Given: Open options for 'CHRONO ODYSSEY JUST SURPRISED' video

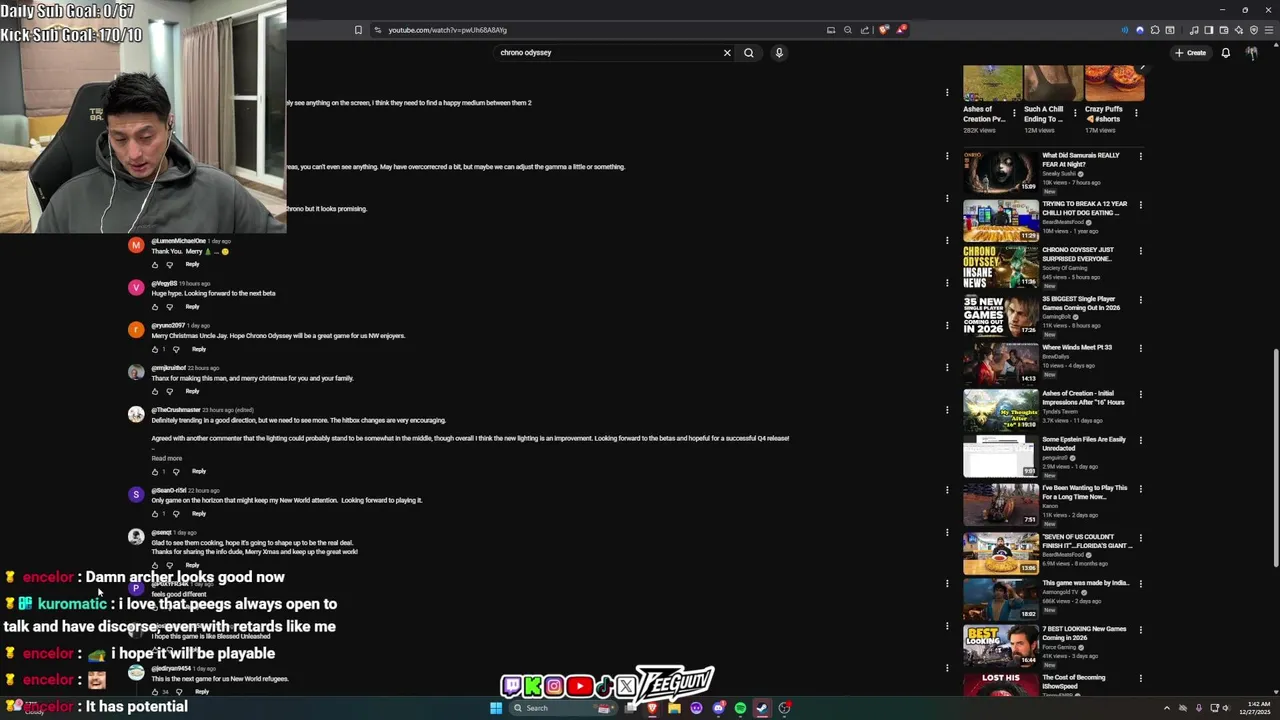Looking at the screenshot, I should (x=1140, y=251).
